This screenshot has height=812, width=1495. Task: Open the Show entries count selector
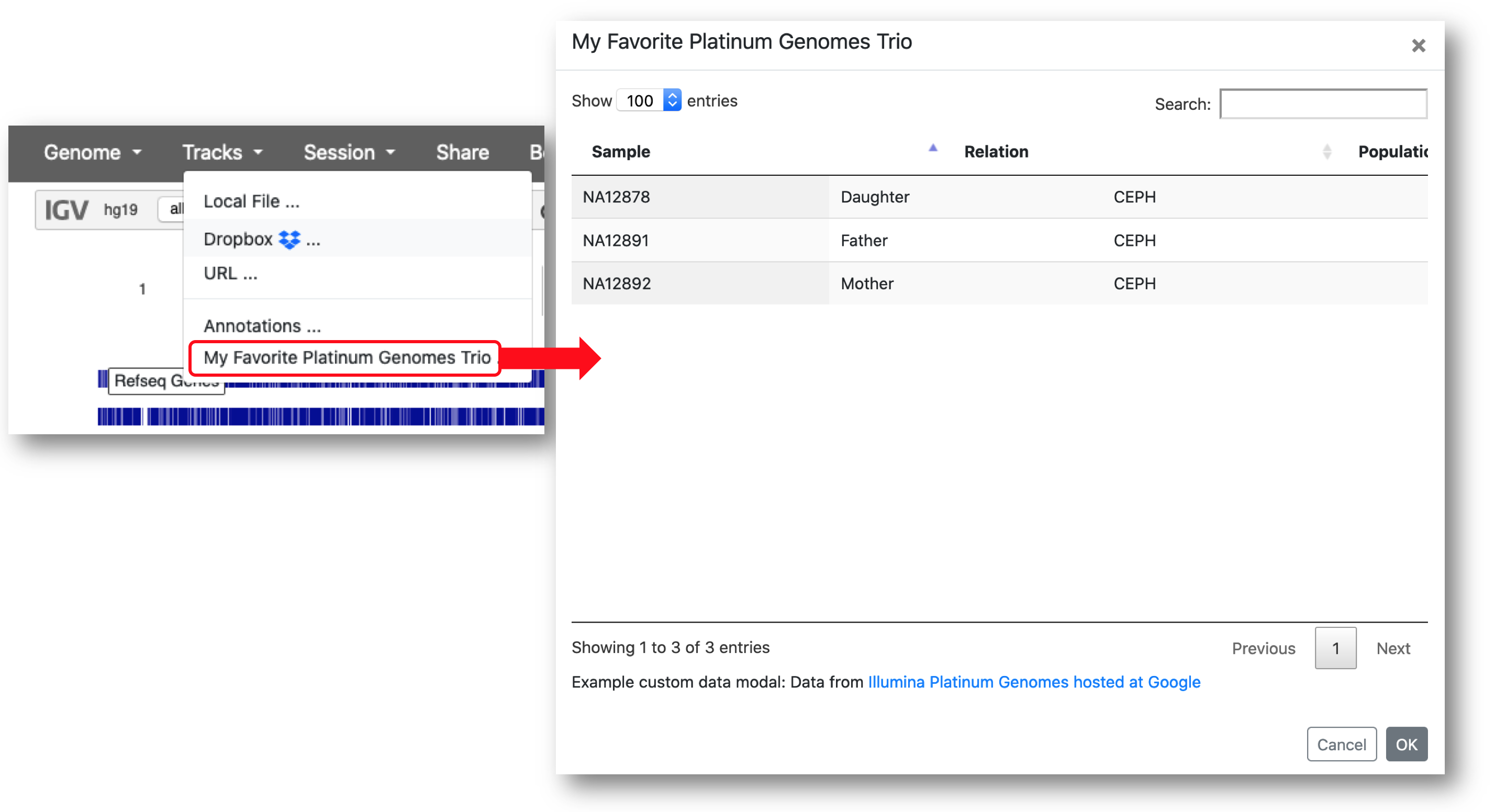(649, 100)
